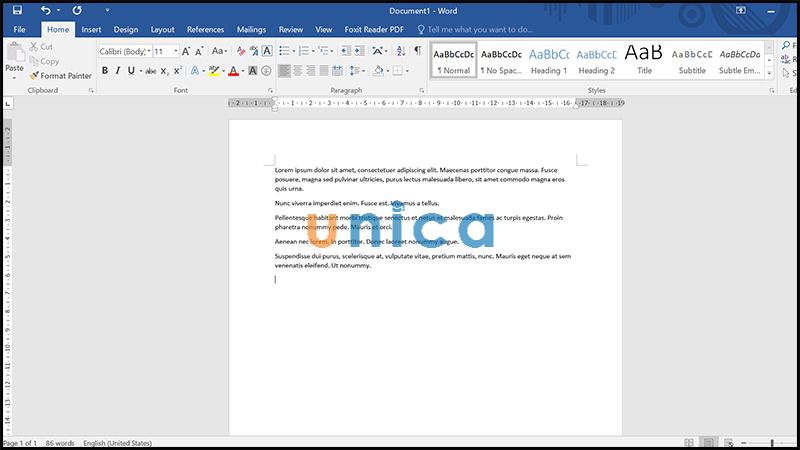Click the Text Effects icon
800x450 pixels.
(196, 71)
